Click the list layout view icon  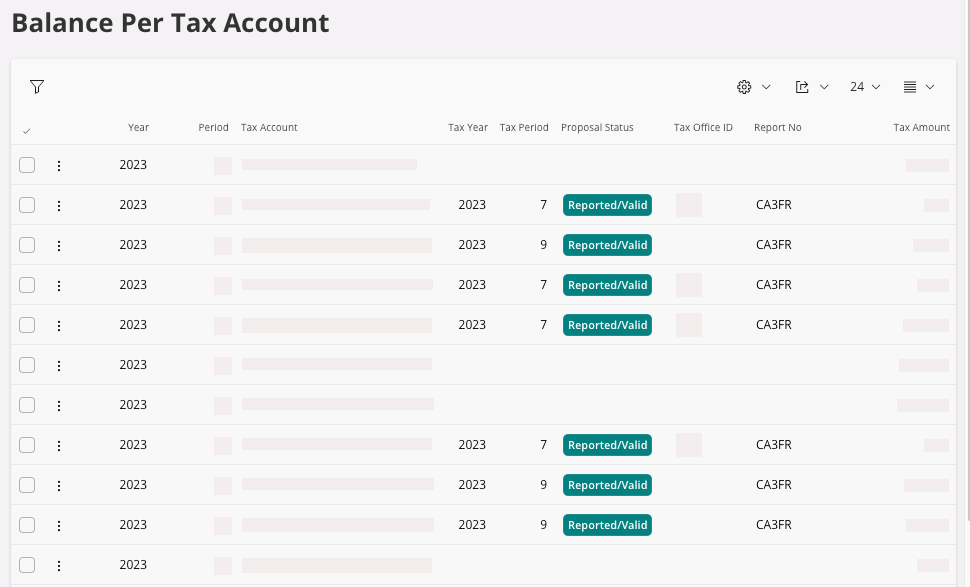(910, 87)
